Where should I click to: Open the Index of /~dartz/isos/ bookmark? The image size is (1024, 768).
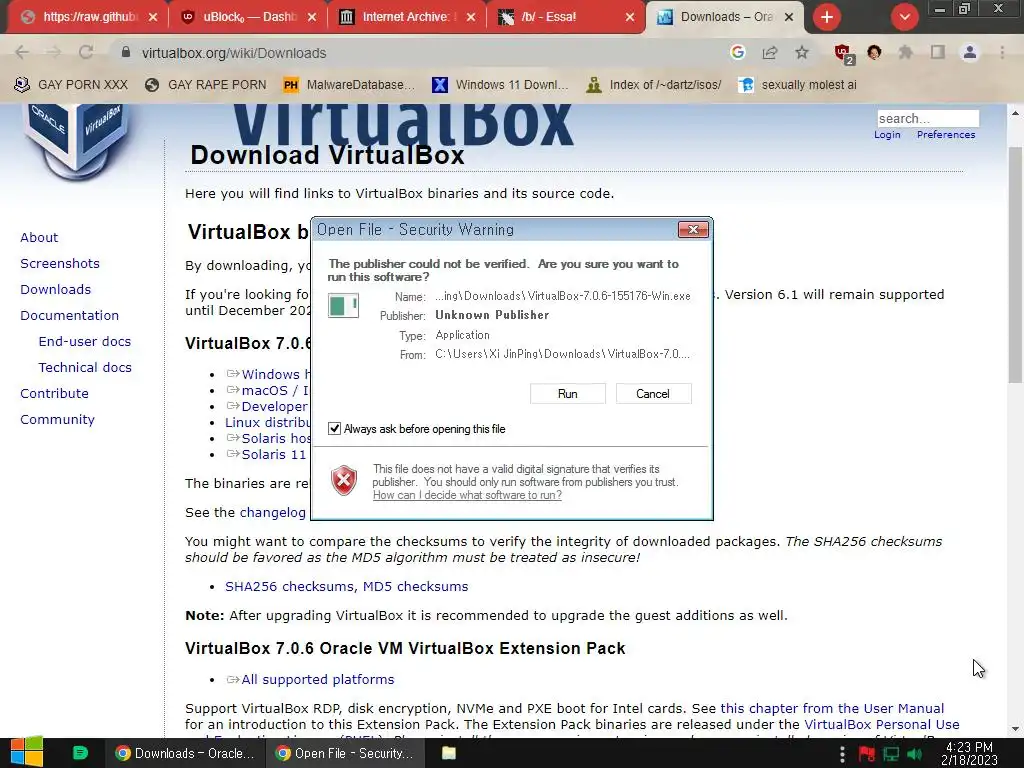coord(654,85)
